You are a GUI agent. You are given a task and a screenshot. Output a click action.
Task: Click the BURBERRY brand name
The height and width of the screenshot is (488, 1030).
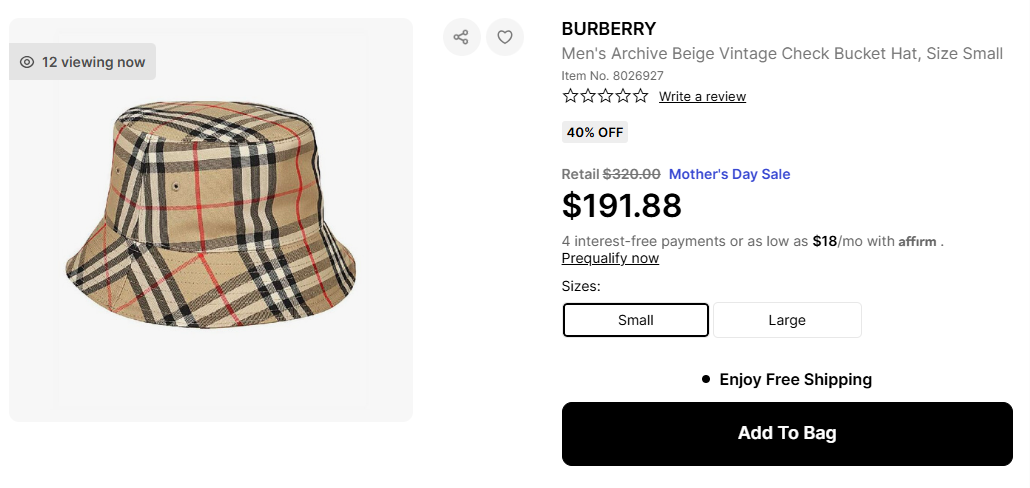(x=608, y=29)
